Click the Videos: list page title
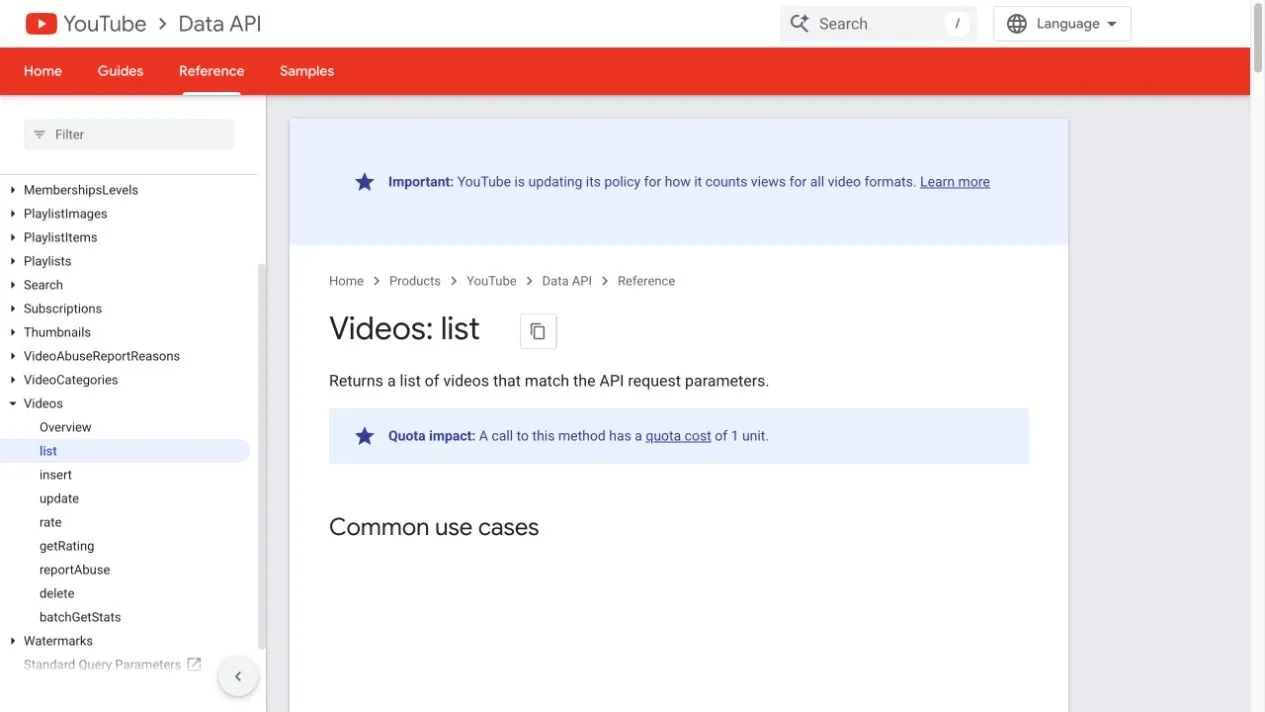Viewport: 1265px width, 712px height. pos(405,329)
